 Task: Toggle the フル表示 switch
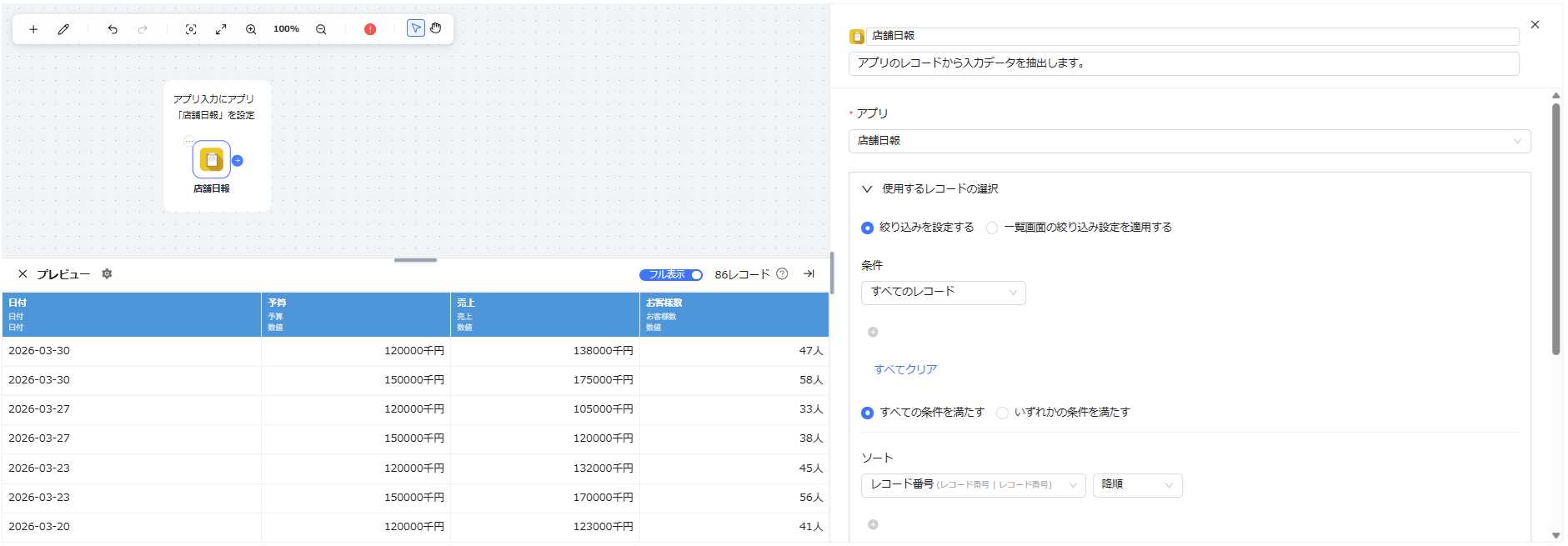click(671, 274)
